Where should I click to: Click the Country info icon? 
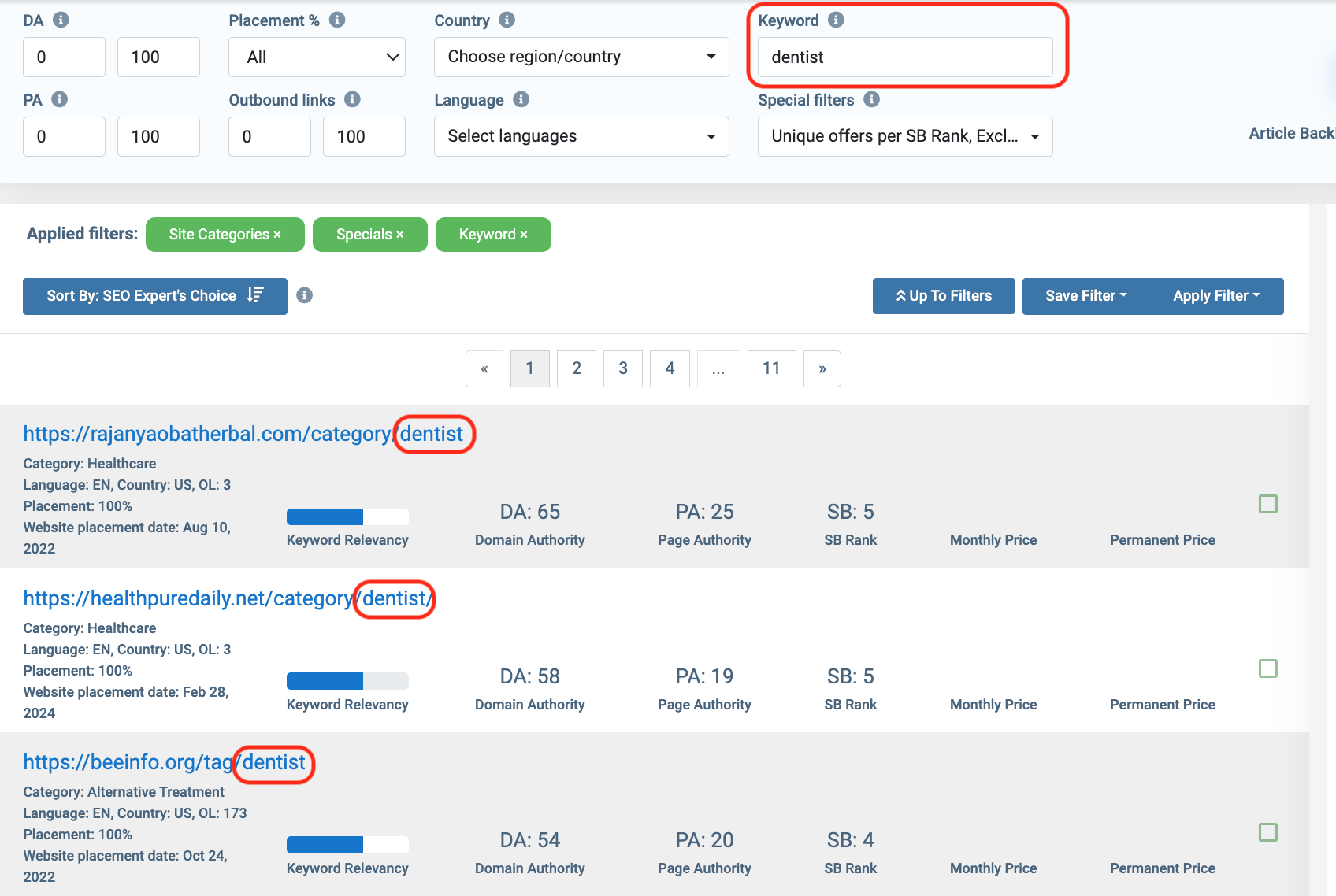[507, 20]
